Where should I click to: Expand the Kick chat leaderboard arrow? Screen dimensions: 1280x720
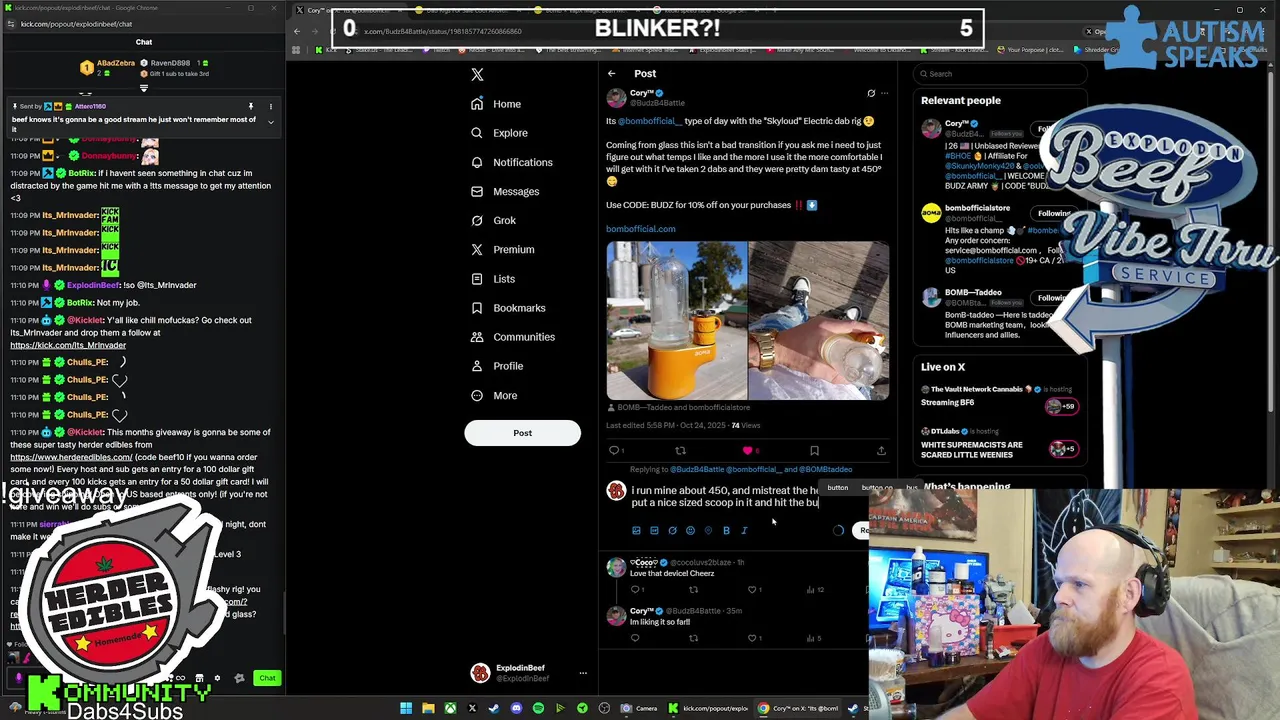coord(143,88)
